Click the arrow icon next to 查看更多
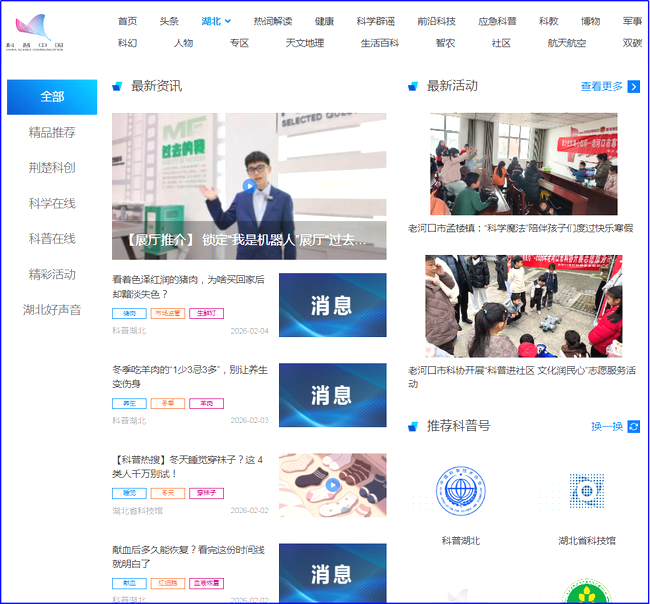The width and height of the screenshot is (650, 604). 633,87
